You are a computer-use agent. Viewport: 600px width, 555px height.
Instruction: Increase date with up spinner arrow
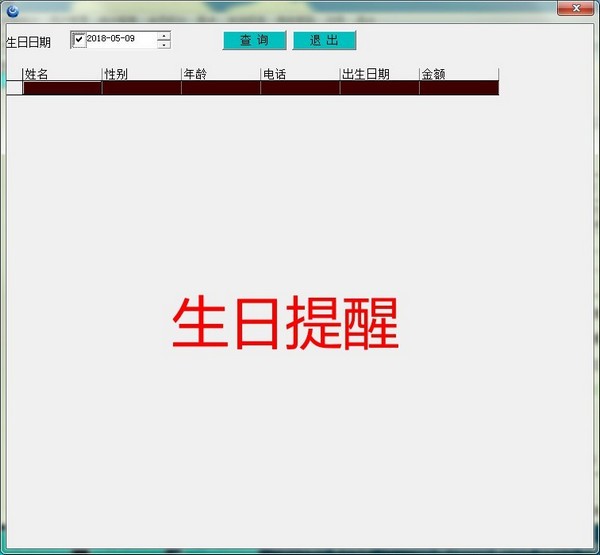[x=164, y=36]
